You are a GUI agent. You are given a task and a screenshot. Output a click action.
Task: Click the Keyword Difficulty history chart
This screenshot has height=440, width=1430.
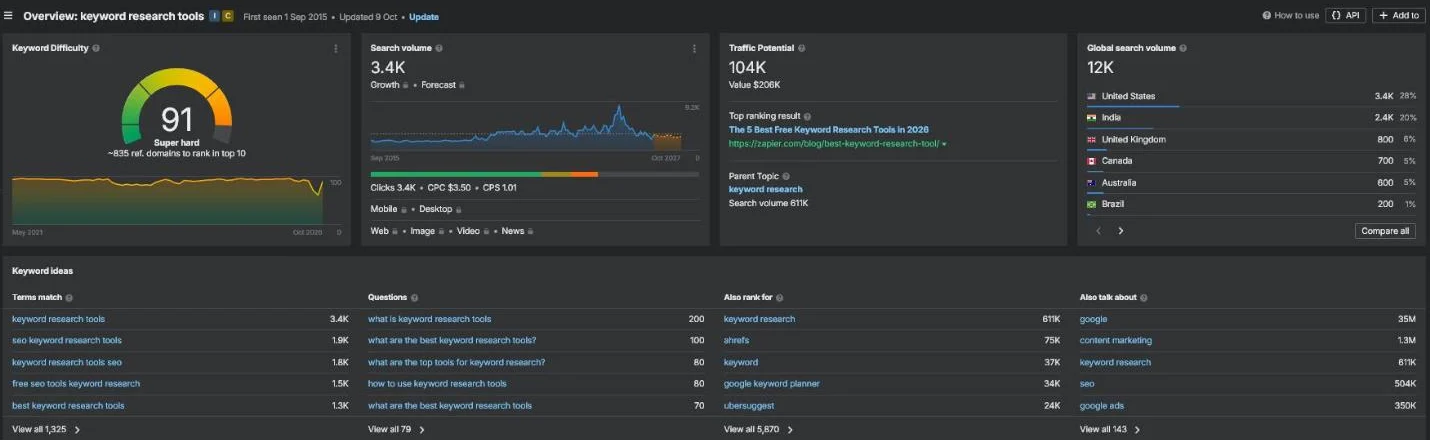click(x=168, y=200)
